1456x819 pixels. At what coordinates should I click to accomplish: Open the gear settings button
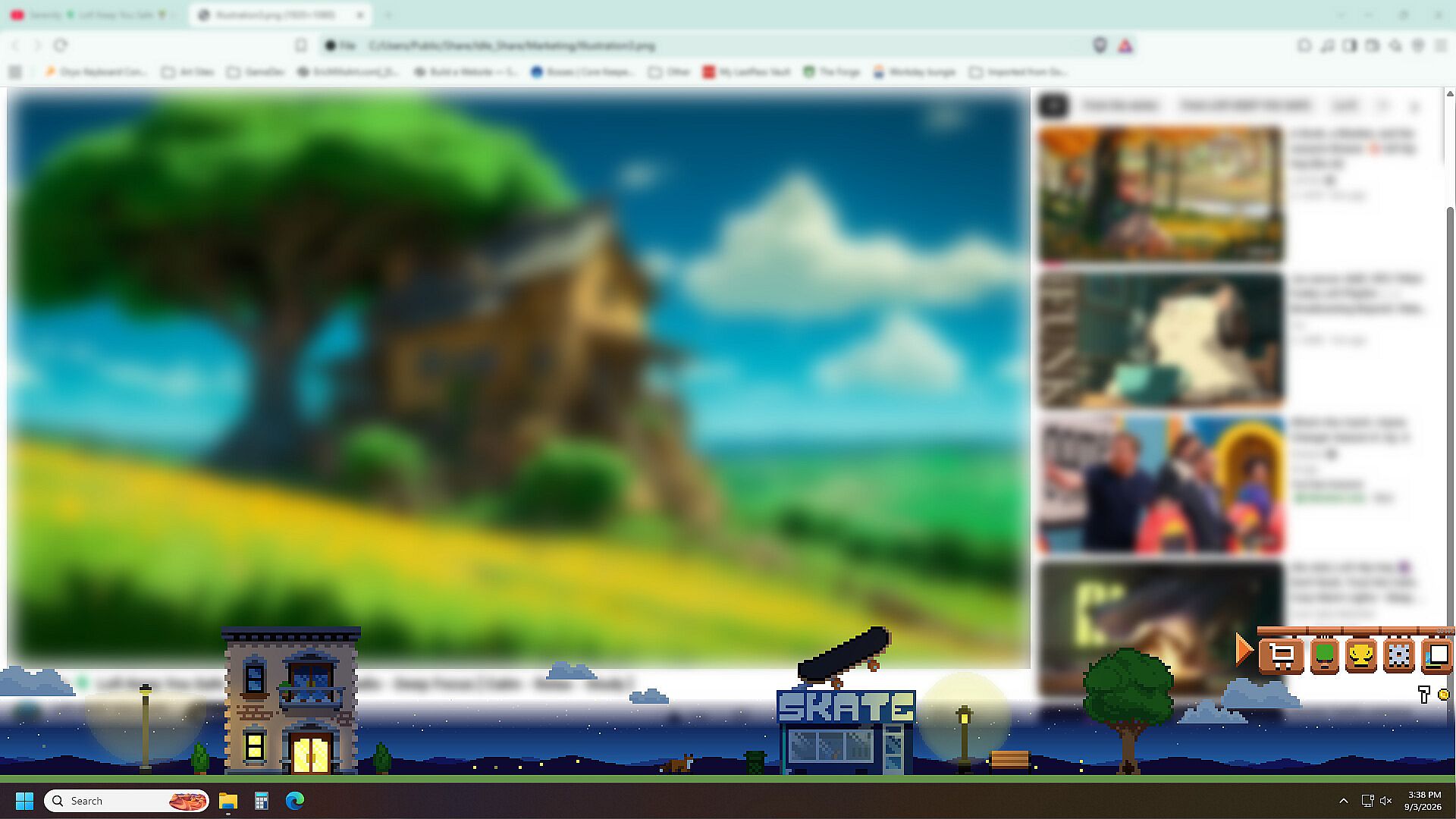click(1399, 656)
